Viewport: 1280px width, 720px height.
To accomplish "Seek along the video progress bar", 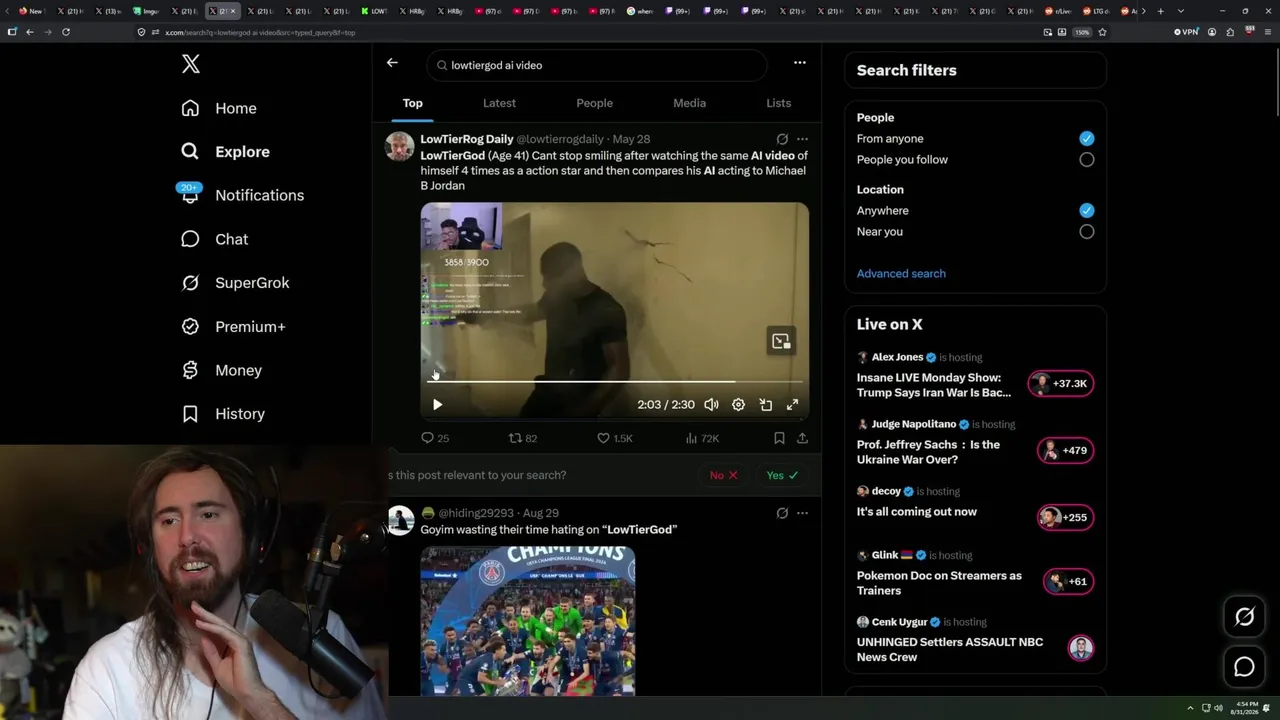I will coord(615,381).
